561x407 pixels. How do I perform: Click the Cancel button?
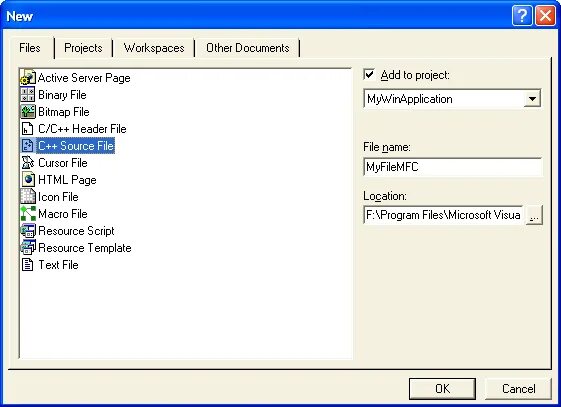pyautogui.click(x=518, y=388)
